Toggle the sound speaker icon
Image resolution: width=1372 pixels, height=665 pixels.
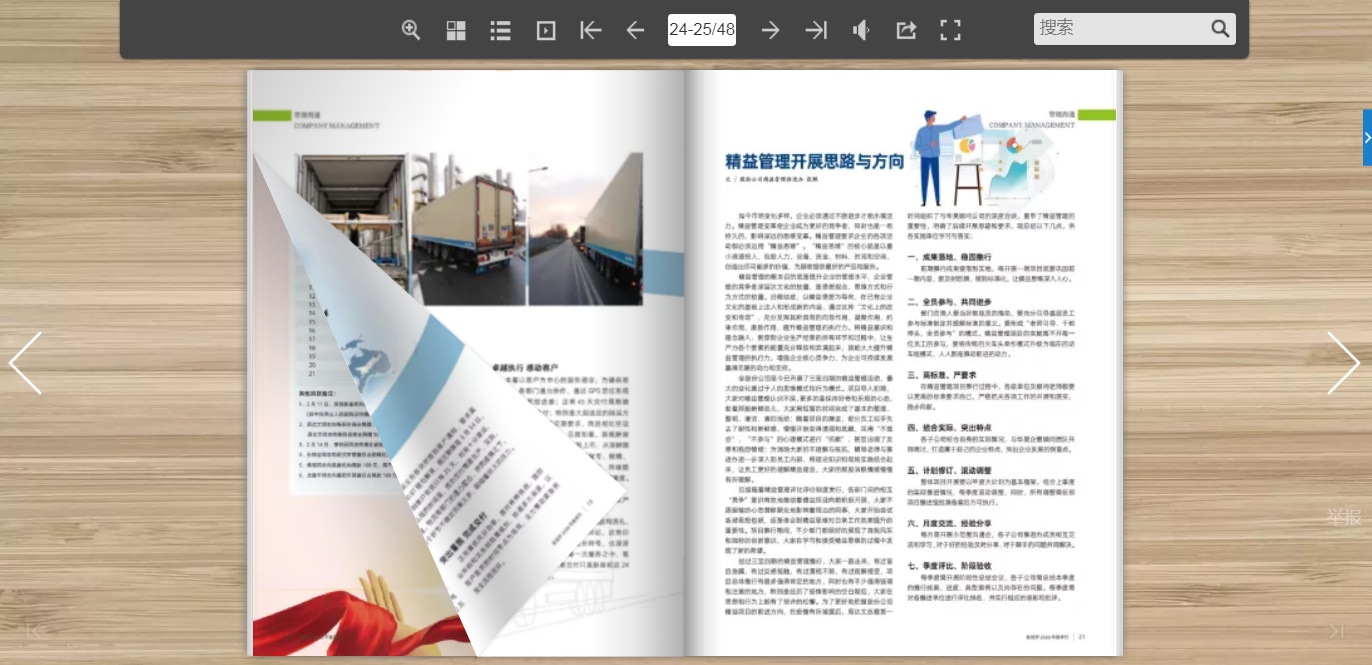(861, 30)
